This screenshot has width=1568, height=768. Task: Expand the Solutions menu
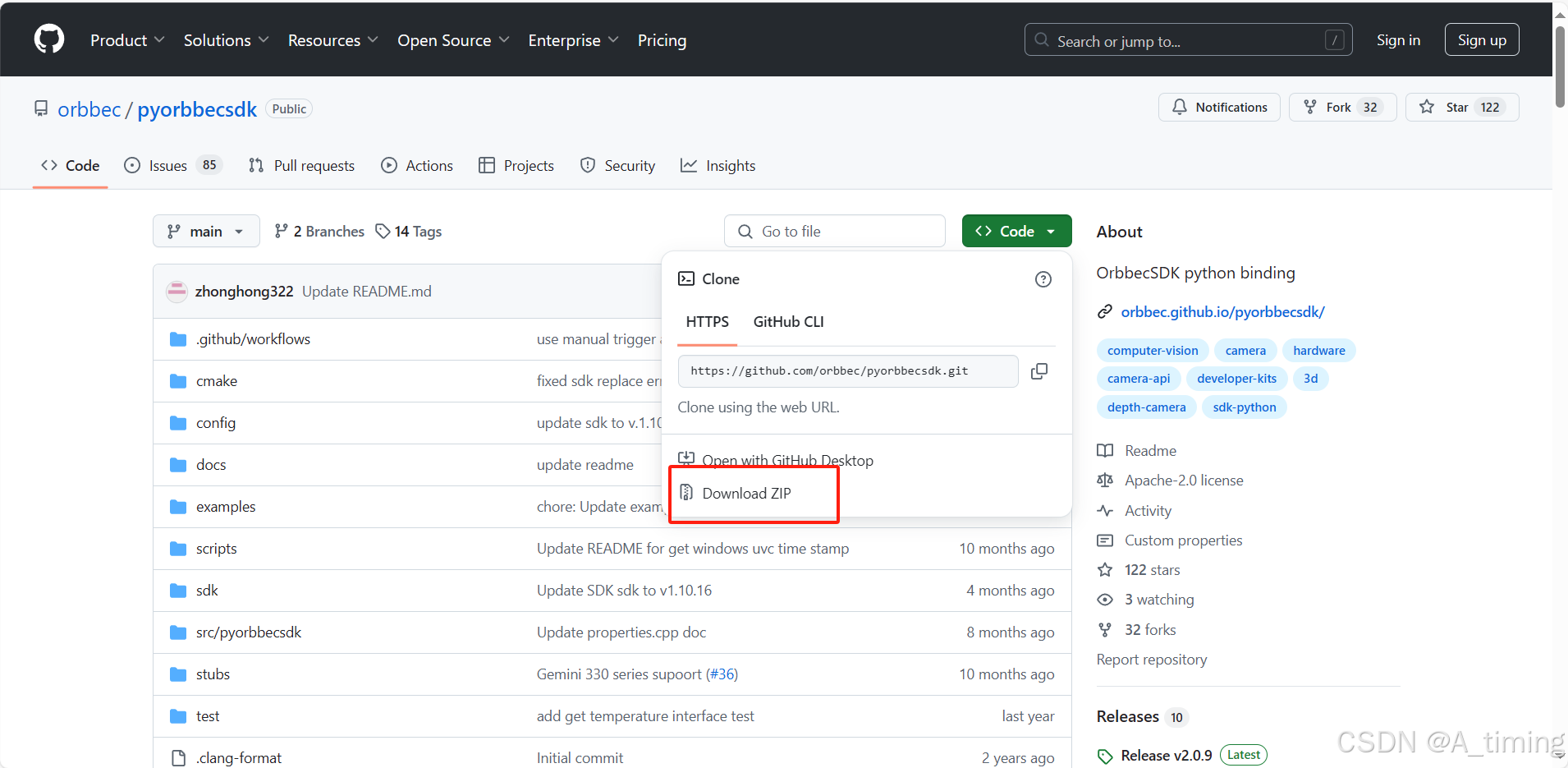coord(226,40)
